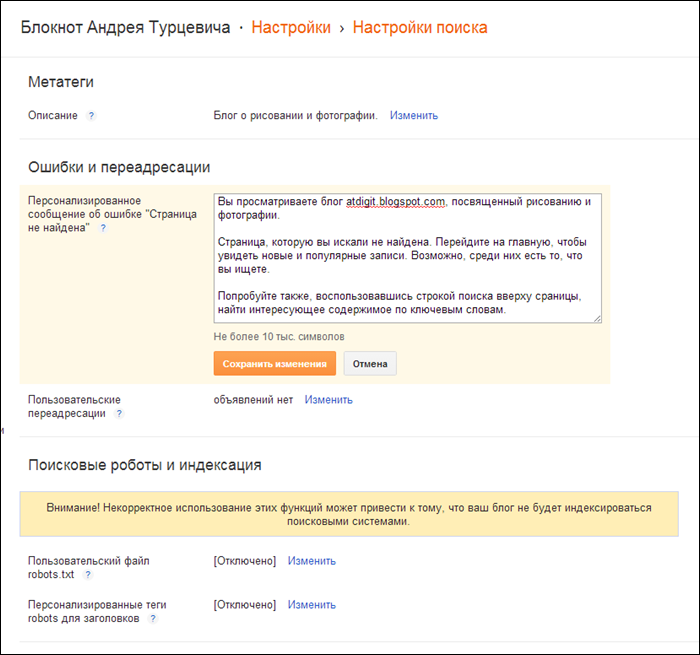700x655 pixels.
Task: Show help for Пользовательские переадресации
Action: point(119,414)
